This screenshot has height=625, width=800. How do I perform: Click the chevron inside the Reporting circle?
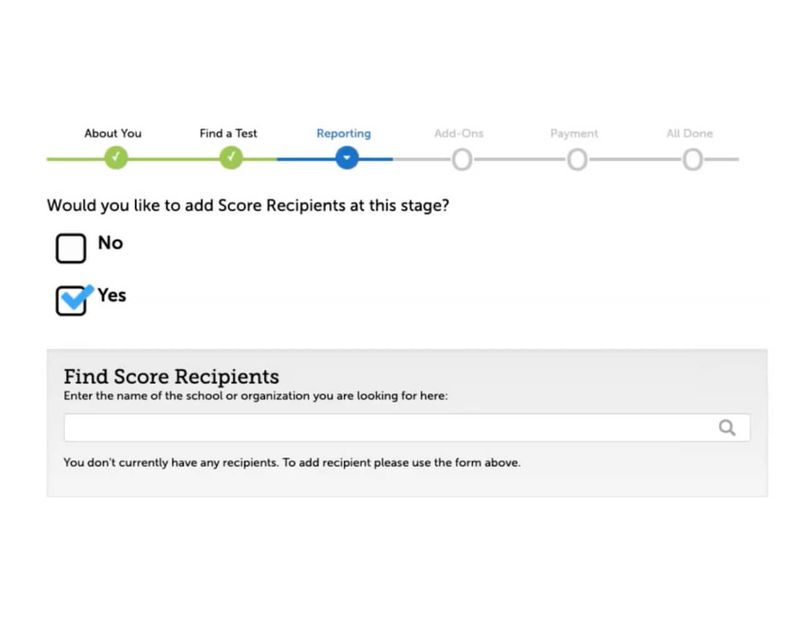pyautogui.click(x=345, y=157)
